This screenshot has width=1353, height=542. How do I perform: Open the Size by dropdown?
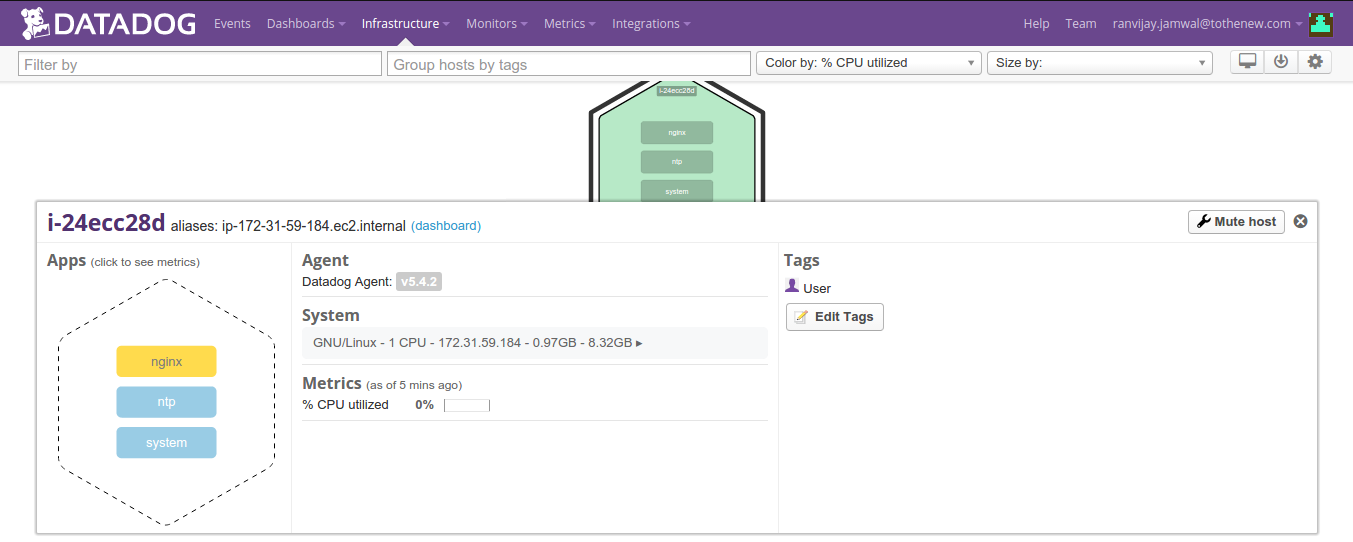click(x=1100, y=63)
